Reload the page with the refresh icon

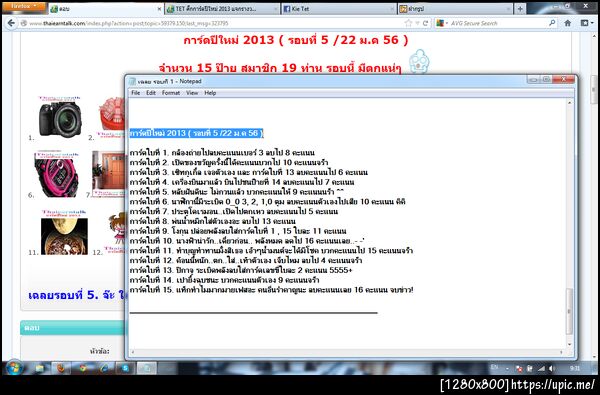[425, 23]
